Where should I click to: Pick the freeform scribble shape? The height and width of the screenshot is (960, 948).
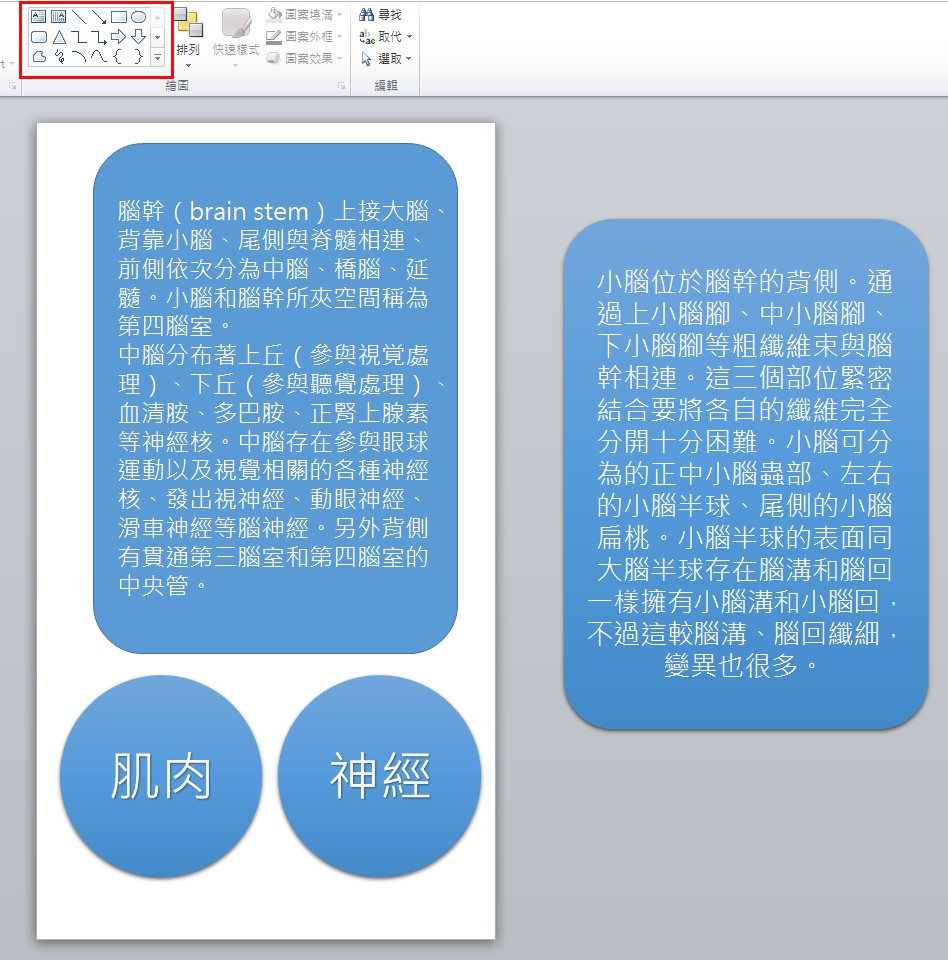pos(59,57)
